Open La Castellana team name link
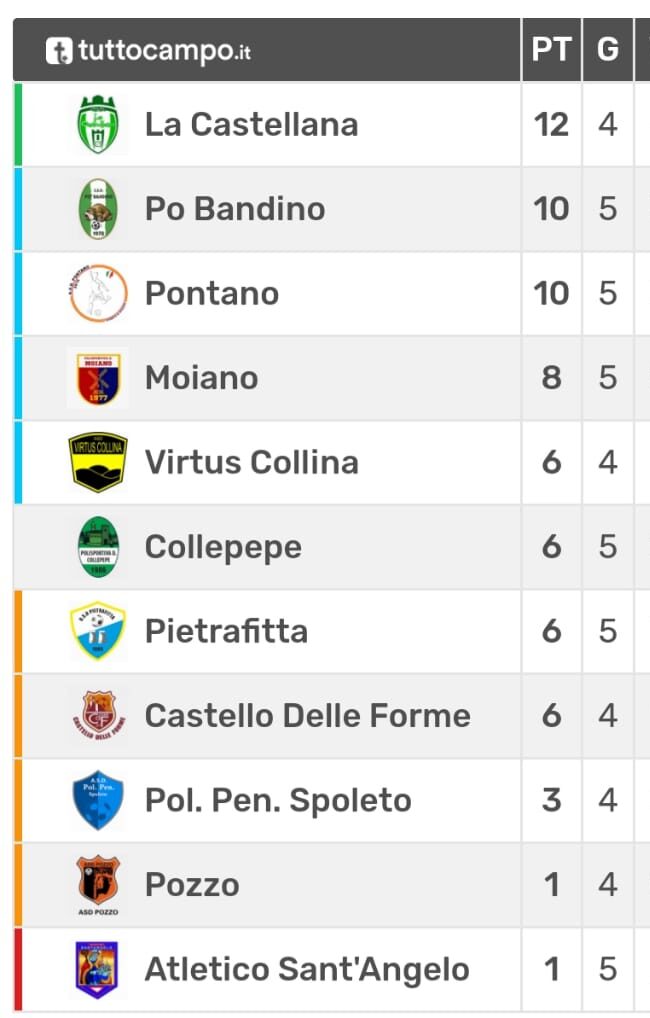650x1018 pixels. tap(251, 125)
